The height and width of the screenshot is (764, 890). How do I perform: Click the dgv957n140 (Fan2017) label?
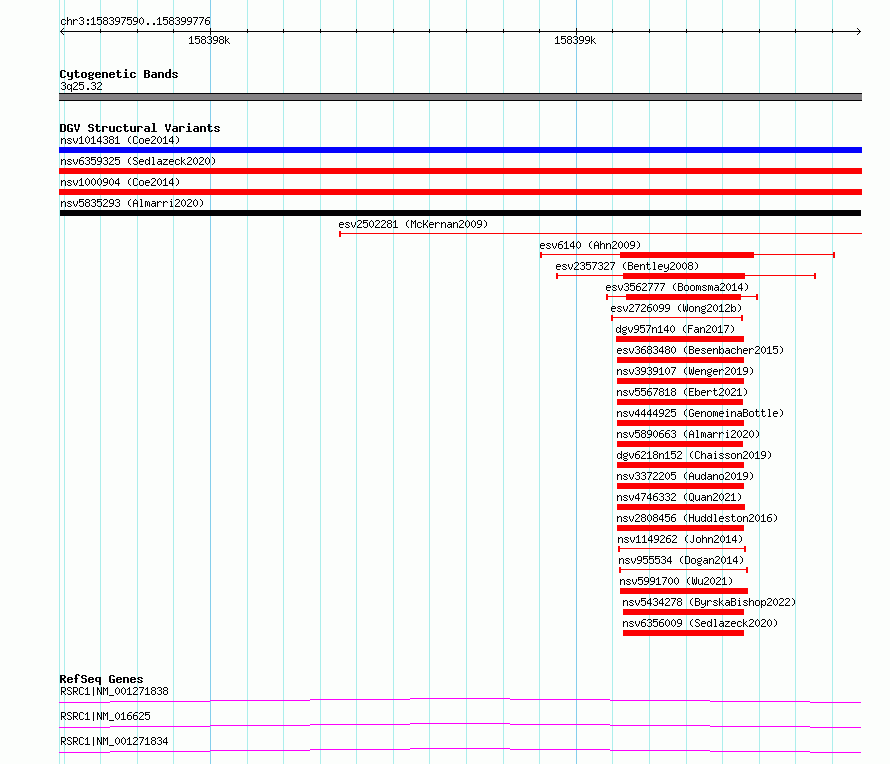pyautogui.click(x=675, y=329)
